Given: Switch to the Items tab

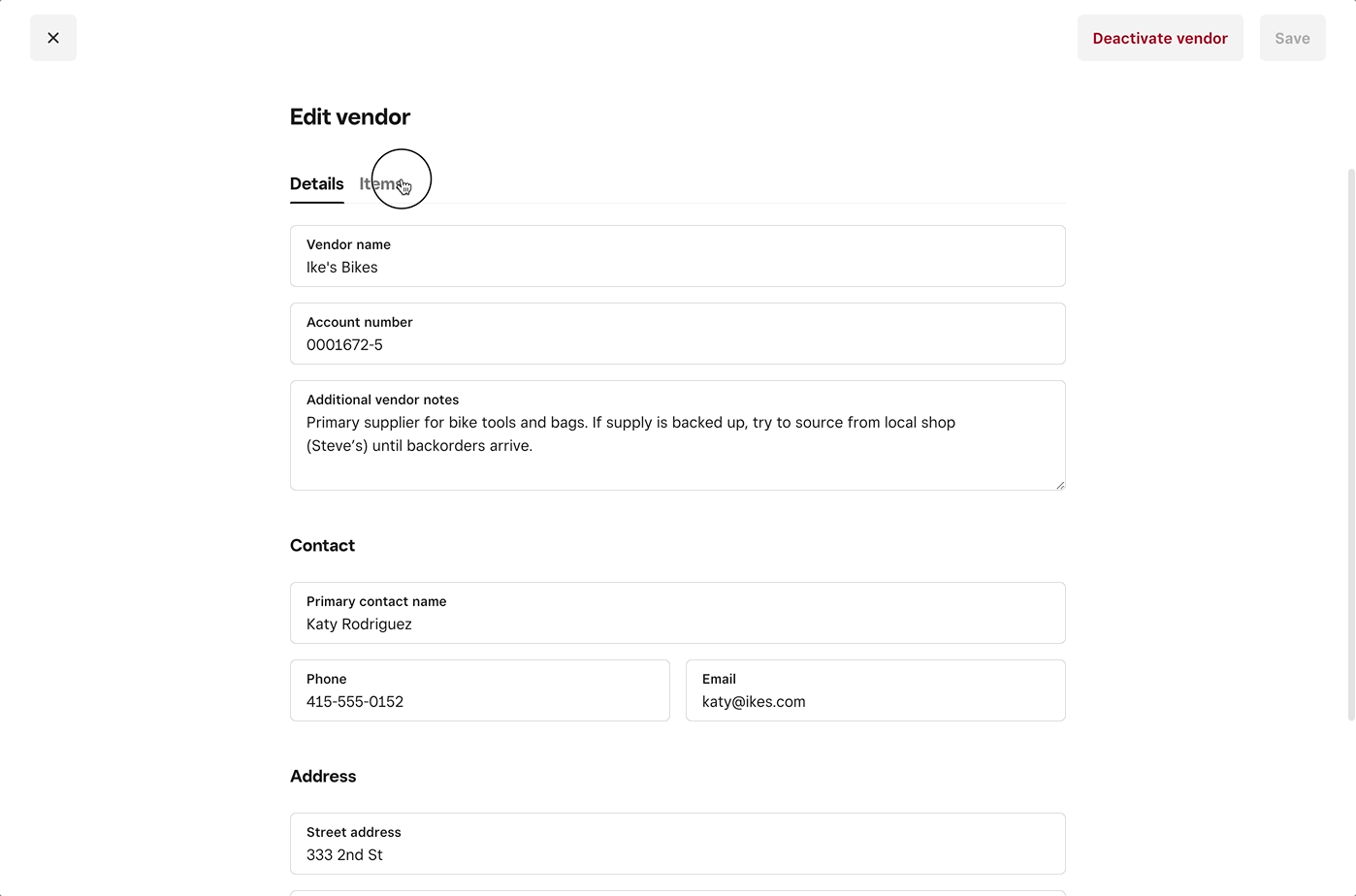Looking at the screenshot, I should coord(382,183).
